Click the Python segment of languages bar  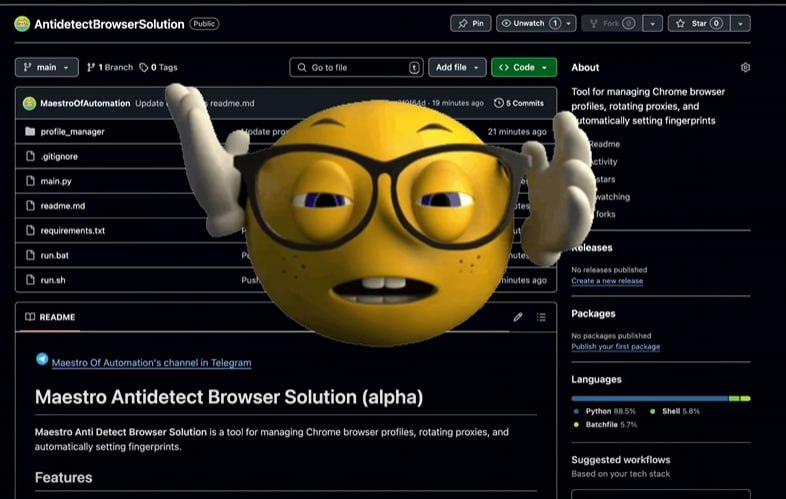pyautogui.click(x=650, y=399)
